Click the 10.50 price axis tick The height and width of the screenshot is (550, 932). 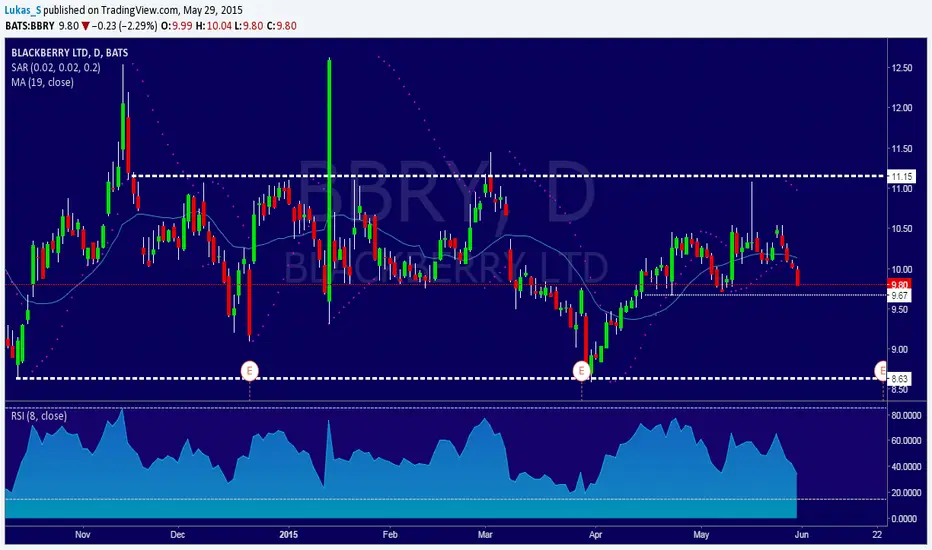pos(902,228)
